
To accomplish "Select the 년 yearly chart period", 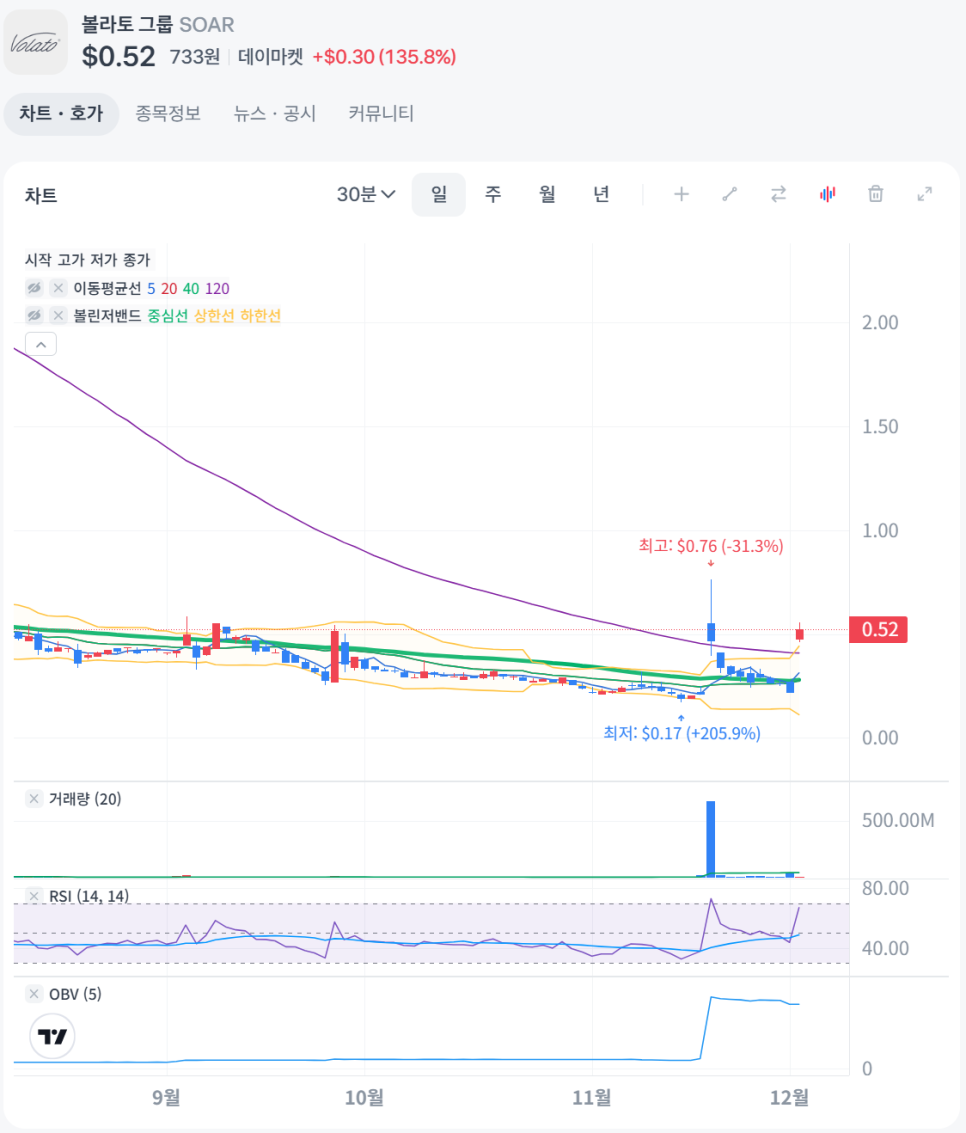I will (x=601, y=194).
